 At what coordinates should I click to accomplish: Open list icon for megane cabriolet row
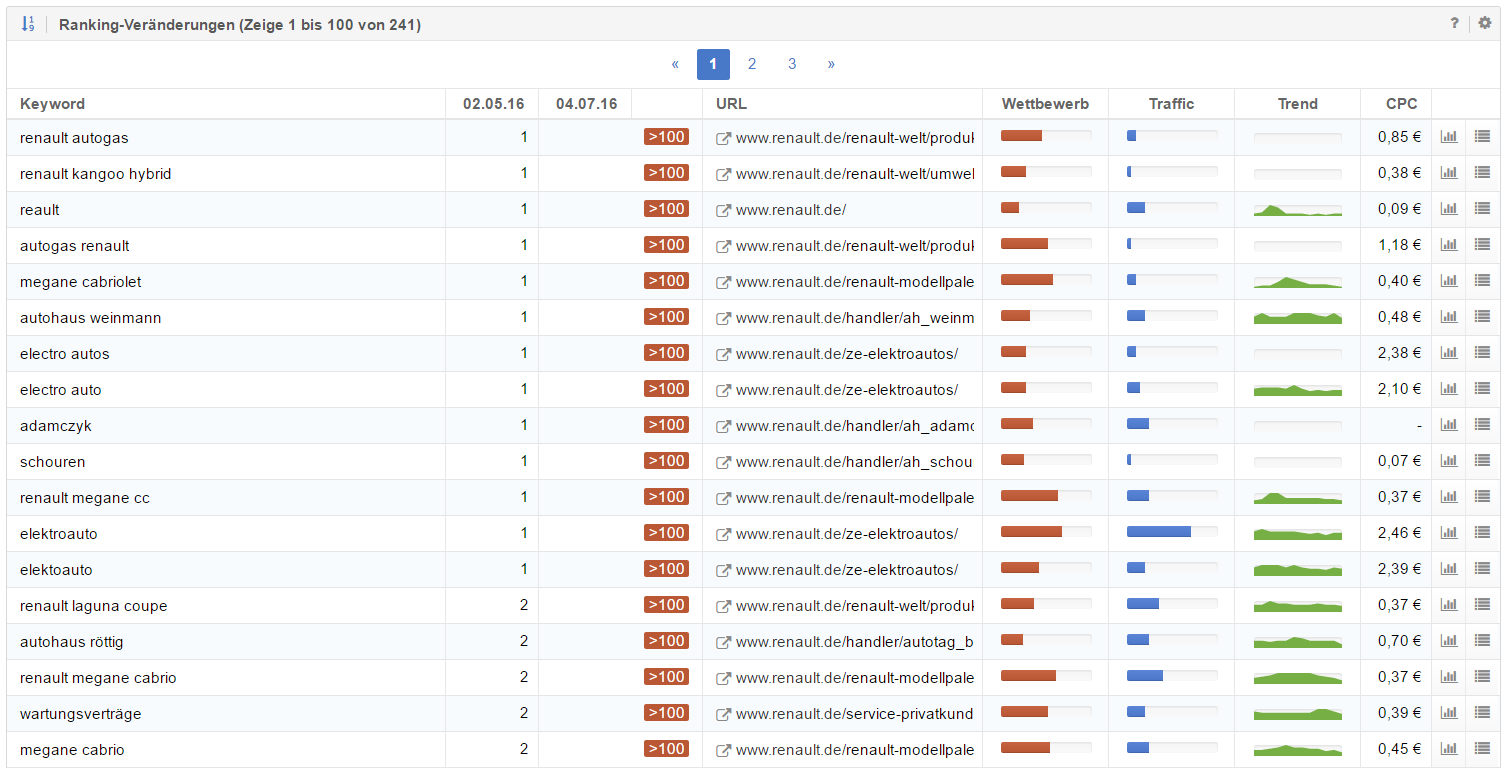[x=1482, y=281]
